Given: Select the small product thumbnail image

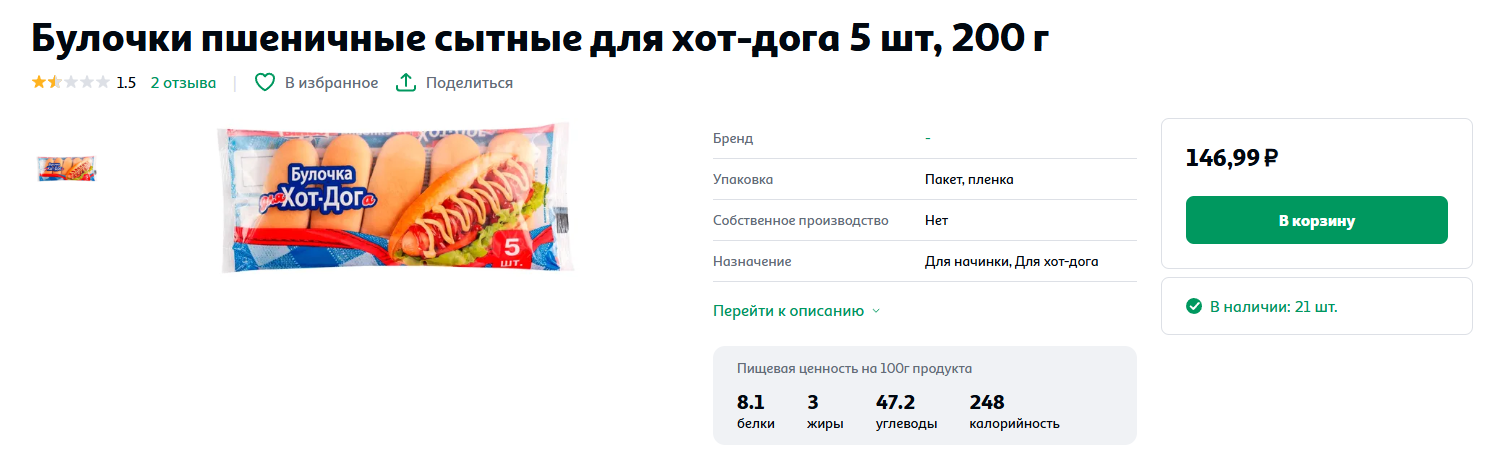Looking at the screenshot, I should click(x=66, y=168).
